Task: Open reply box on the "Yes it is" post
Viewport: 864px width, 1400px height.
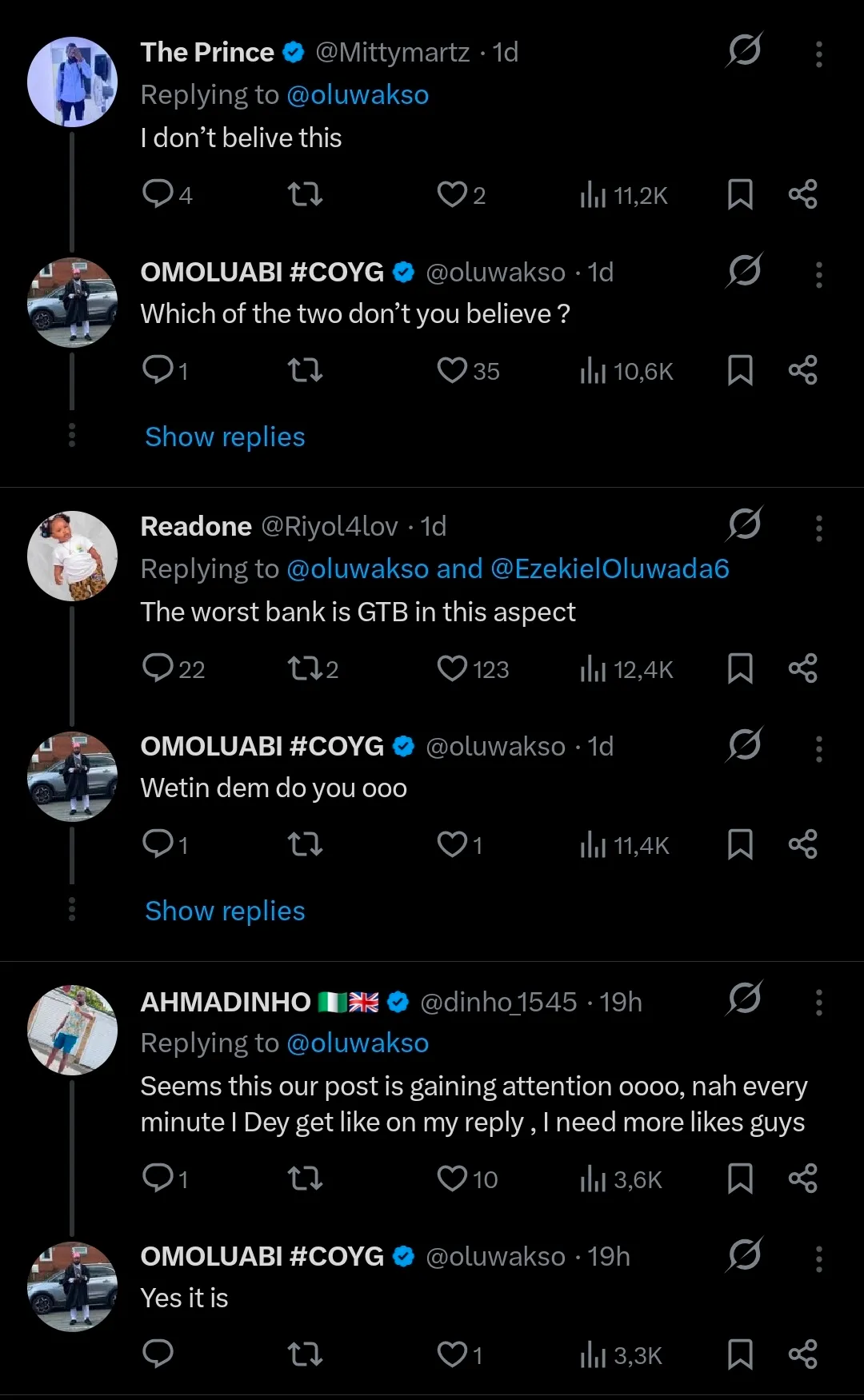Action: pyautogui.click(x=158, y=1354)
